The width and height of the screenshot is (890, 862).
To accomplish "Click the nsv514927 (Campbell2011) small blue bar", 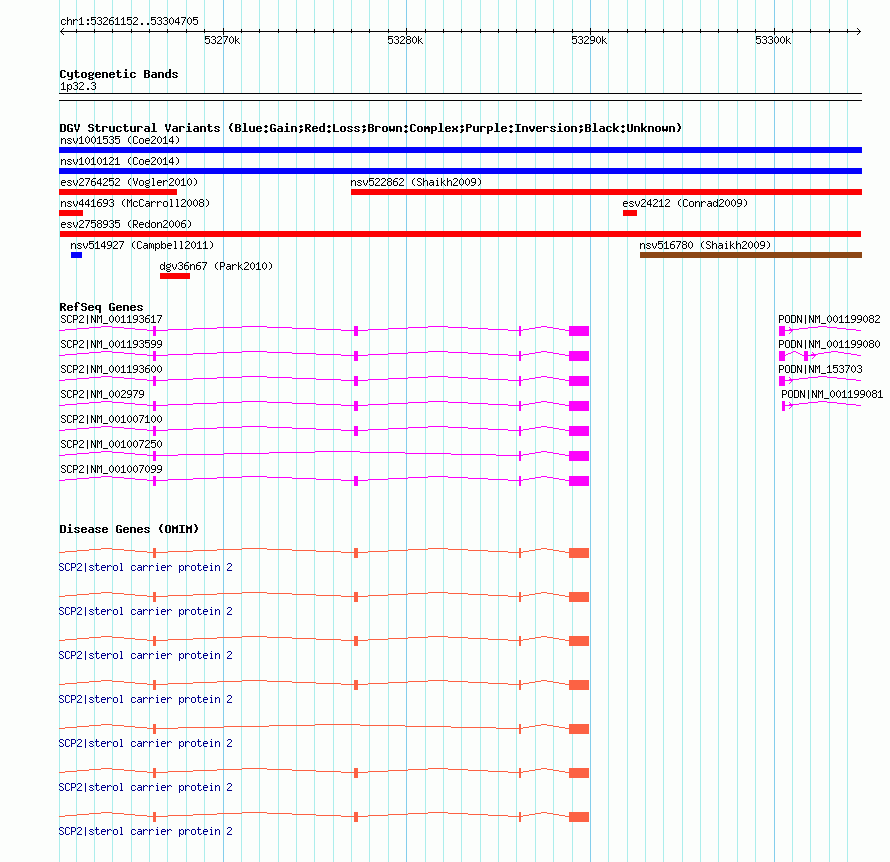I will [76, 255].
